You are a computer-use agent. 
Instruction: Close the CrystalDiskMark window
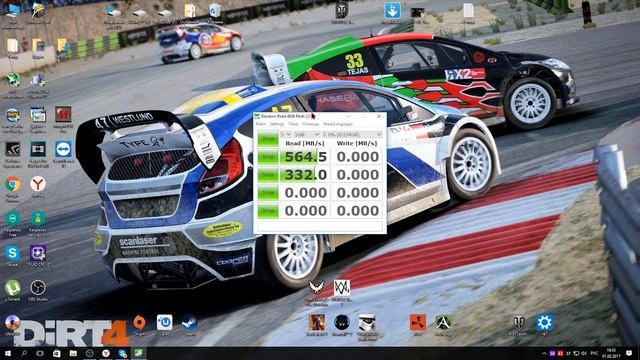pos(379,116)
